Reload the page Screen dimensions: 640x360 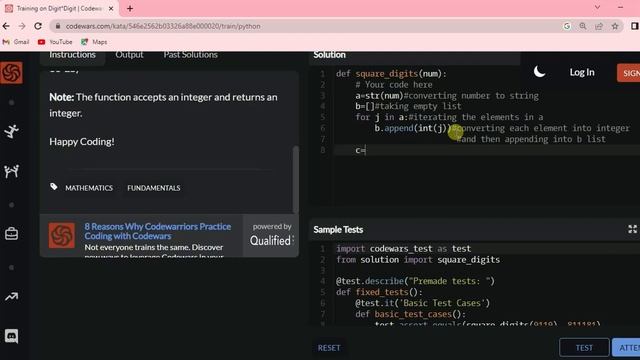click(x=38, y=26)
